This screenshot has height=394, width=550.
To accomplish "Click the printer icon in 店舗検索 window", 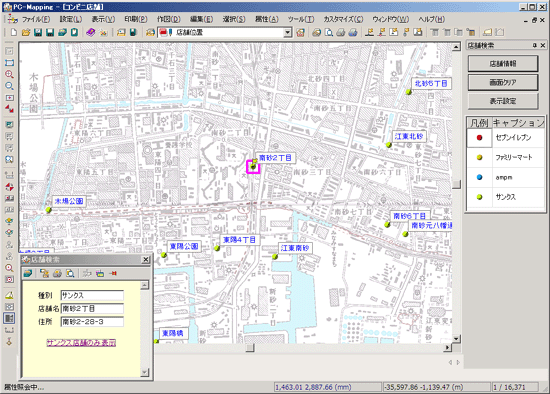I will coord(57,273).
